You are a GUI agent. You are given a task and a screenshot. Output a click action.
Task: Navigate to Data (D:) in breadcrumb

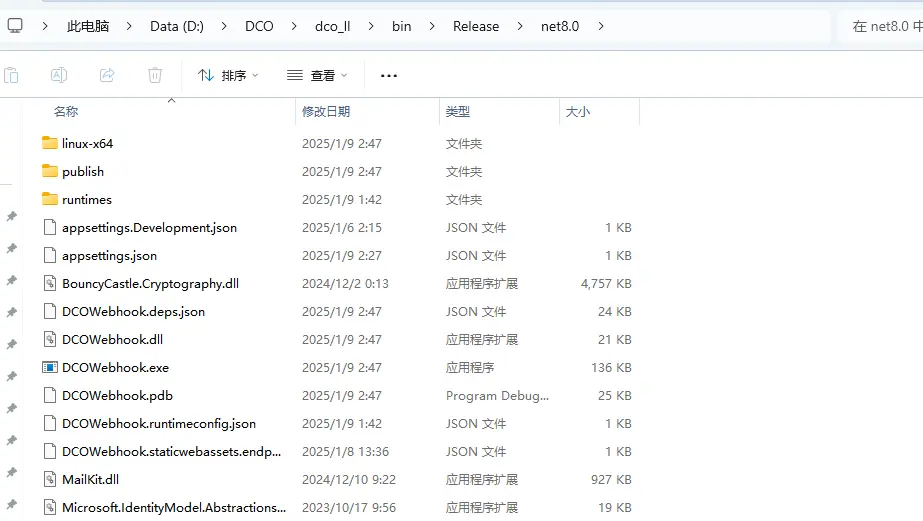(177, 26)
